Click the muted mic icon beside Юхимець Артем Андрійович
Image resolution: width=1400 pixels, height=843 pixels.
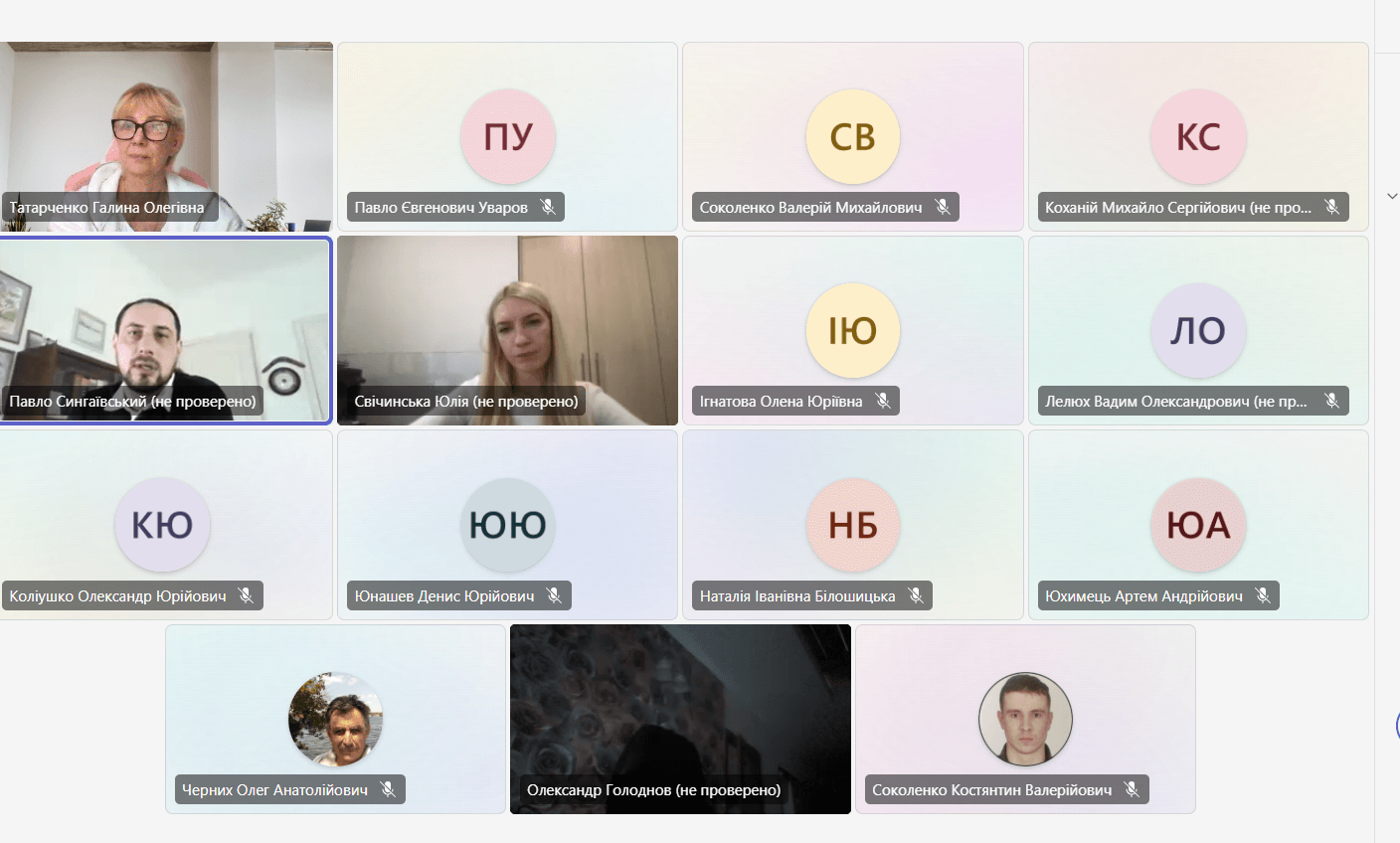click(1262, 595)
